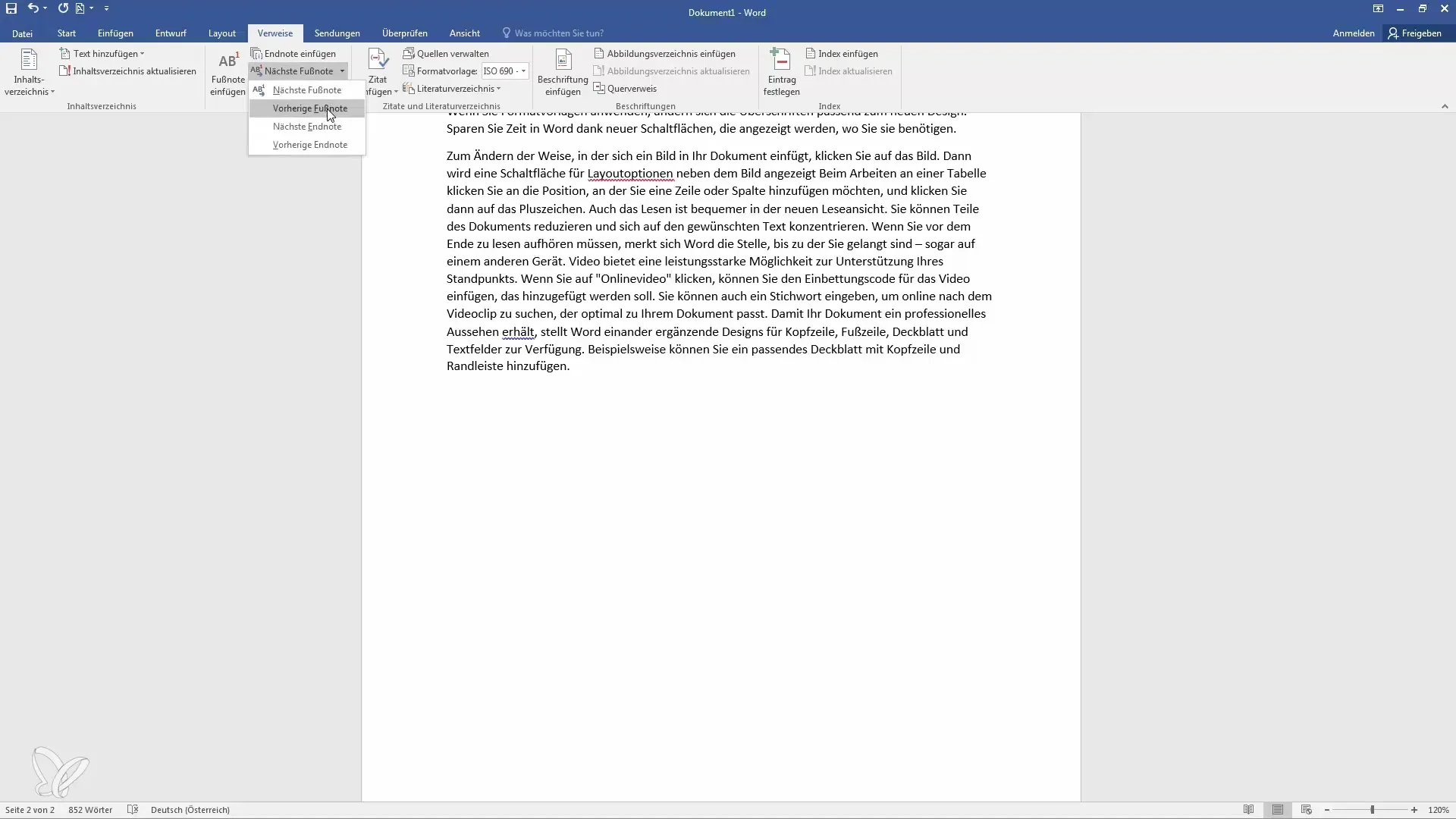Expand Inhaltsverzeichnis dropdown arrow
1456x819 pixels.
(x=52, y=92)
